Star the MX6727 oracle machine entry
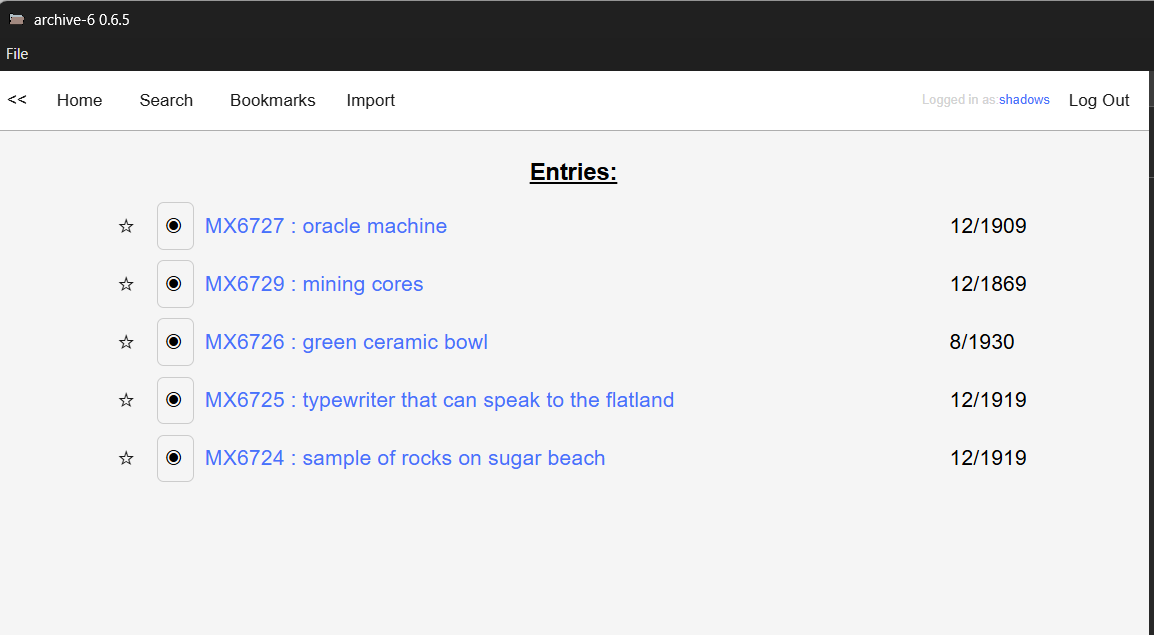The height and width of the screenshot is (635, 1154). [x=126, y=227]
